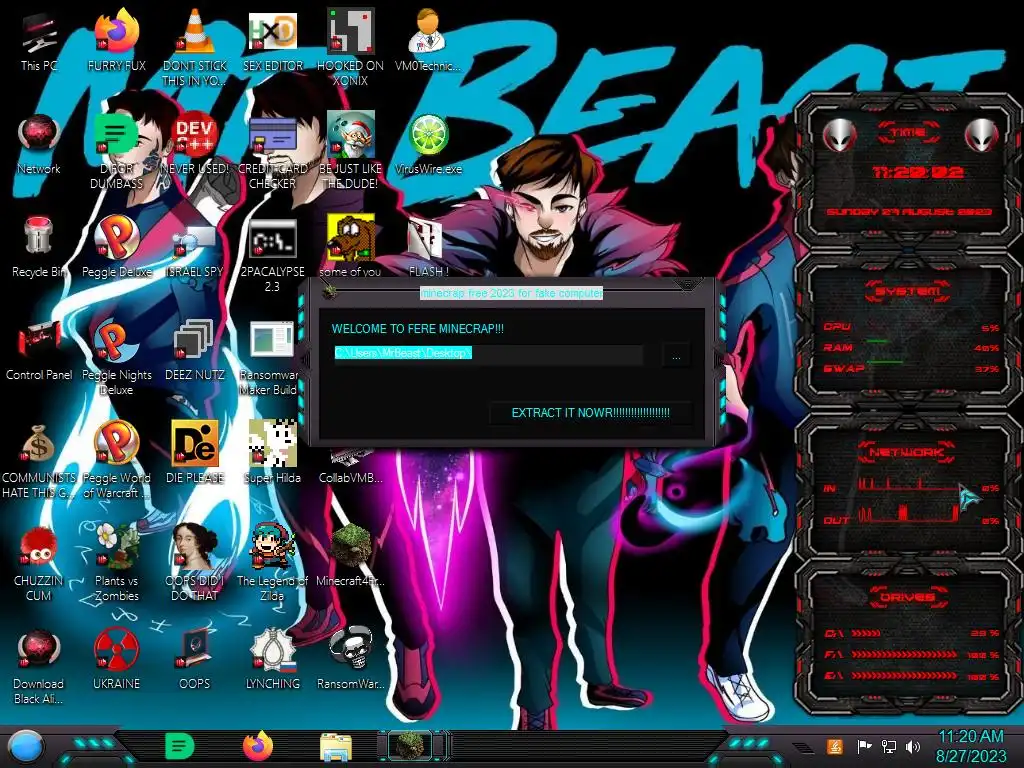This screenshot has height=768, width=1024.
Task: Click the VLC cone DONT STICK icon
Action: point(195,49)
